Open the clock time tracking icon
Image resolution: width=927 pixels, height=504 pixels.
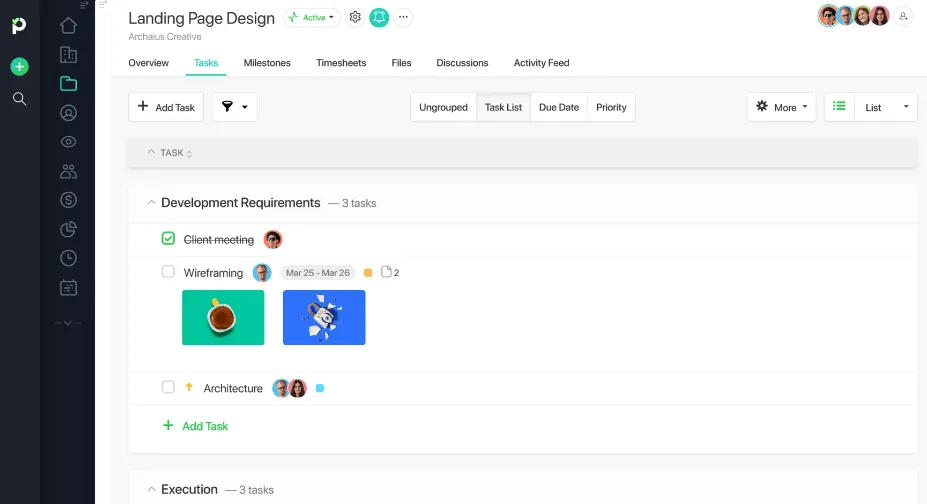[69, 258]
